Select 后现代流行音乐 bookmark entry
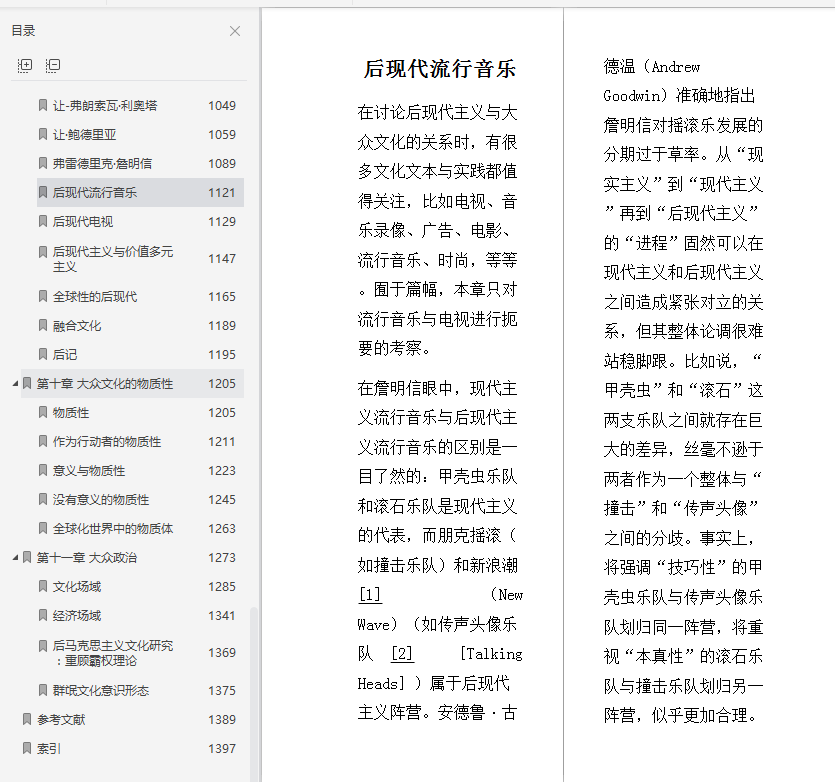This screenshot has height=782, width=835. (x=141, y=192)
